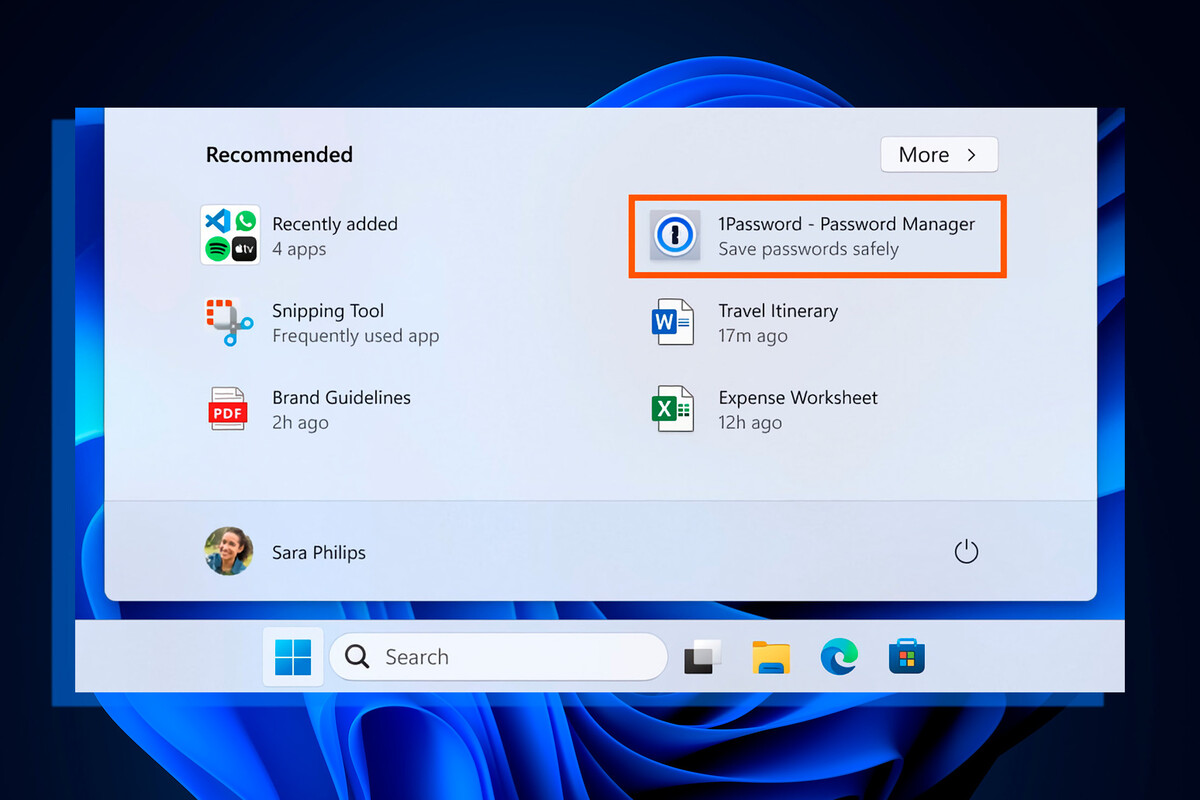Launch File Explorer from the taskbar
The height and width of the screenshot is (800, 1200).
771,657
